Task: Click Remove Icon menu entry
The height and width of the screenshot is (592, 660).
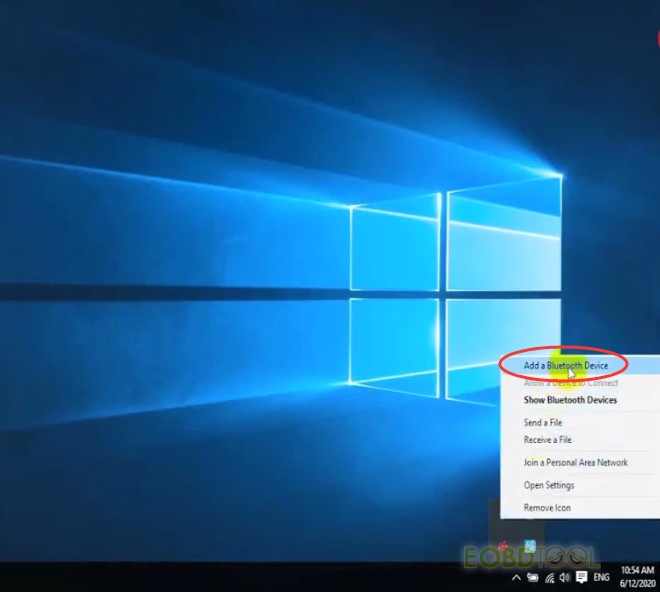Action: pyautogui.click(x=545, y=508)
